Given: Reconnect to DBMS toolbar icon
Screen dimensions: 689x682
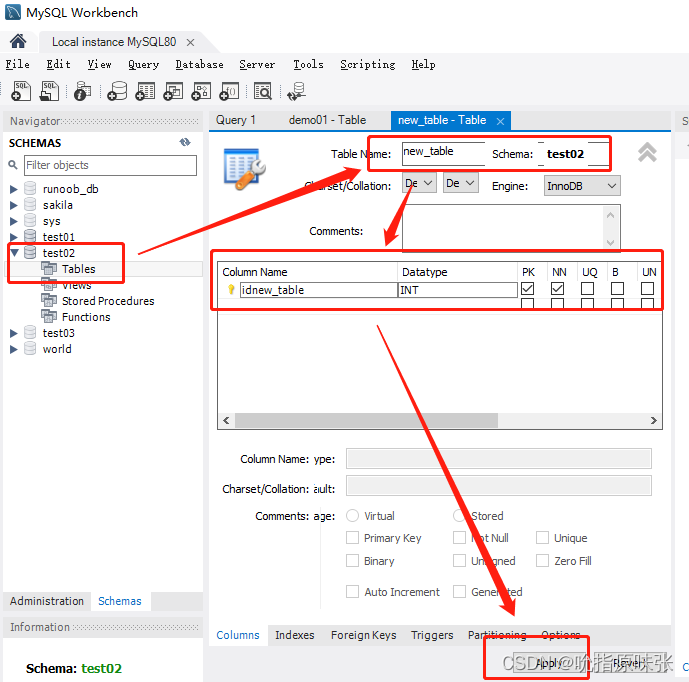Looking at the screenshot, I should pyautogui.click(x=297, y=91).
